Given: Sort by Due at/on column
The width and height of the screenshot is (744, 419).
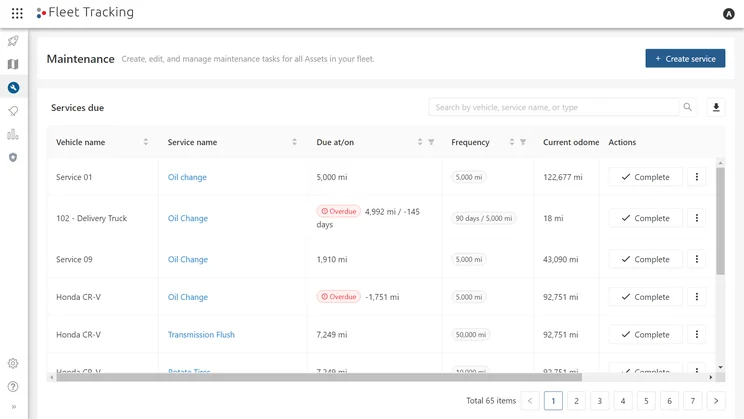Looking at the screenshot, I should [x=420, y=142].
